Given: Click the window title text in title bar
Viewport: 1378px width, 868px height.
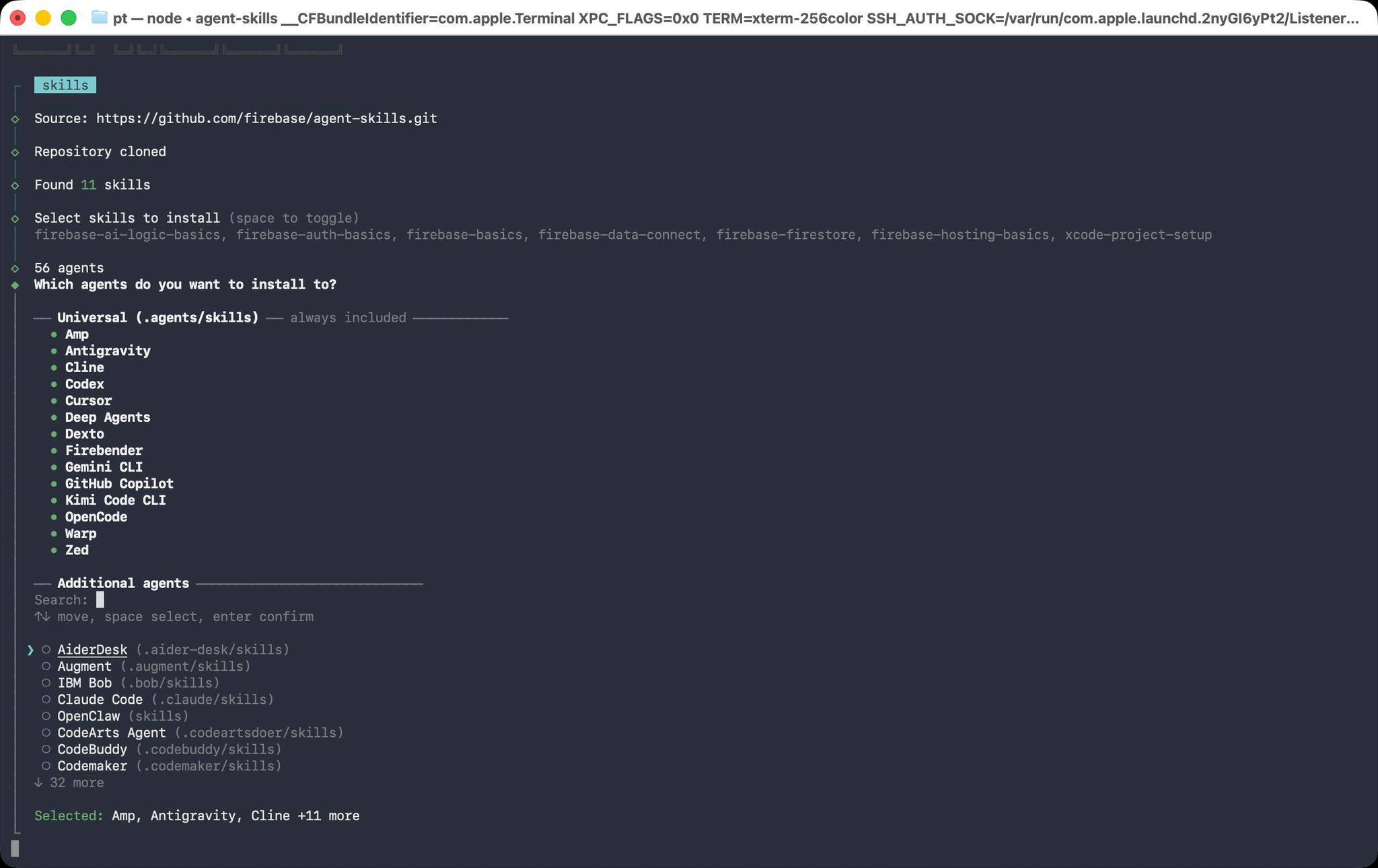Looking at the screenshot, I should (x=736, y=18).
